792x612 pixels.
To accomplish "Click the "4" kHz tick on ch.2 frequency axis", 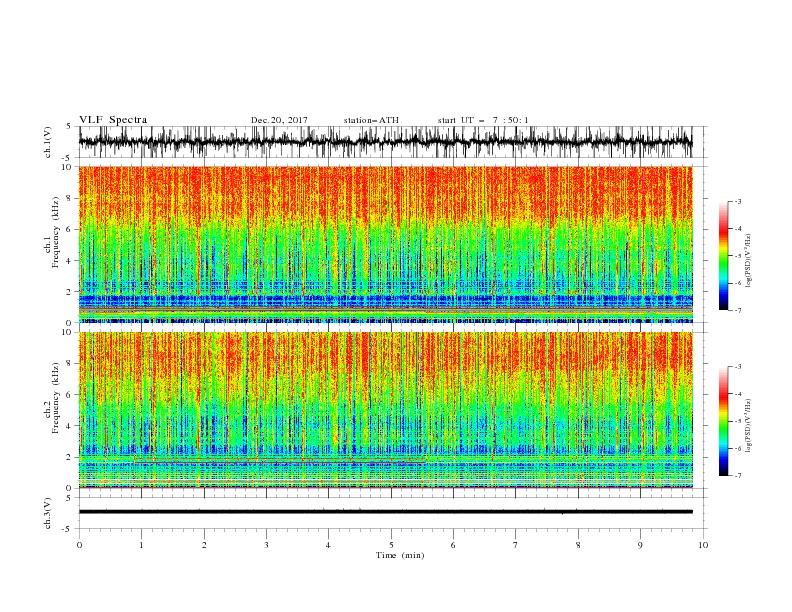I will 69,426.
